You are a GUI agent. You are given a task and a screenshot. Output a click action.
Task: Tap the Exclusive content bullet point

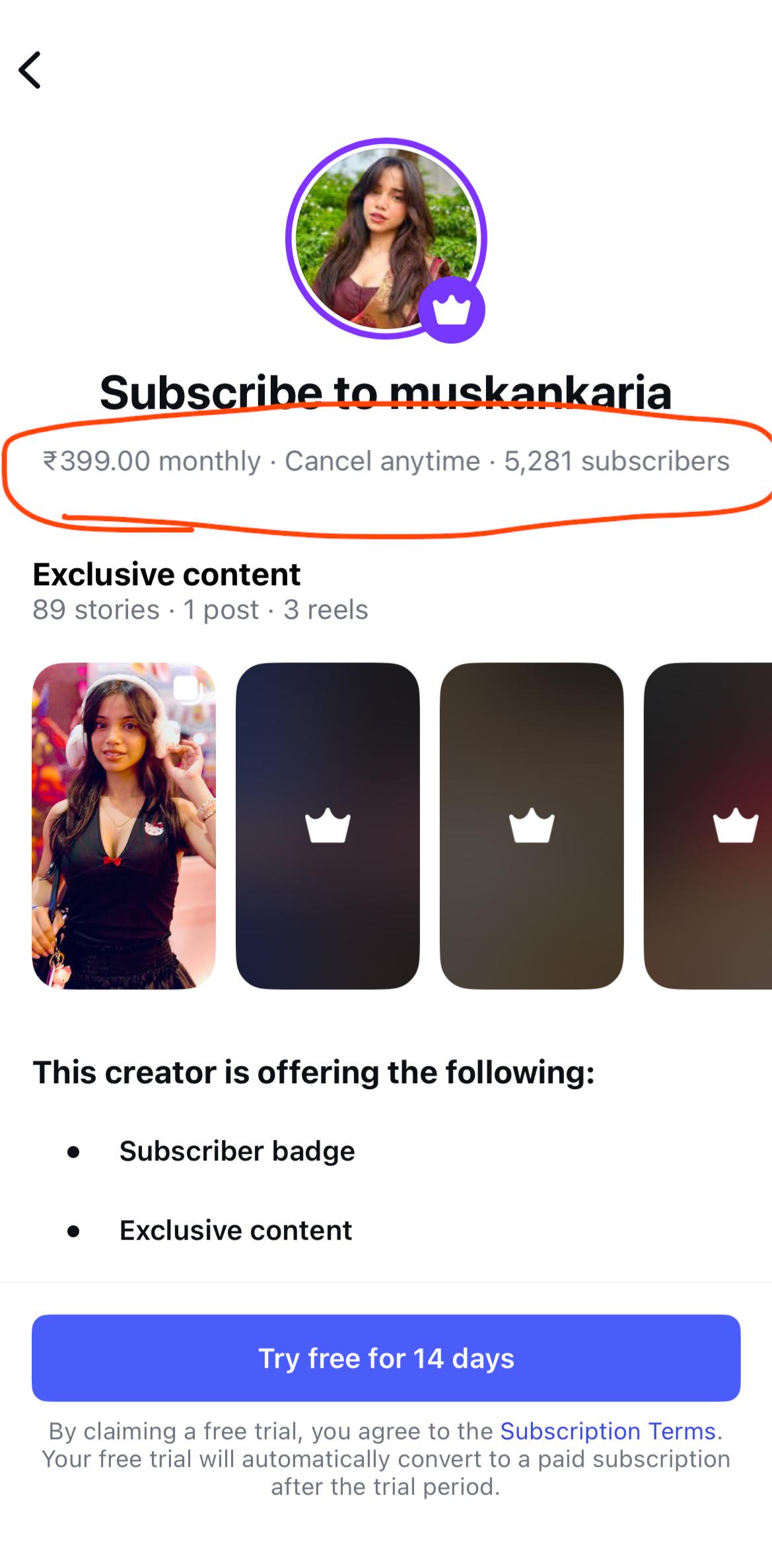point(236,1230)
